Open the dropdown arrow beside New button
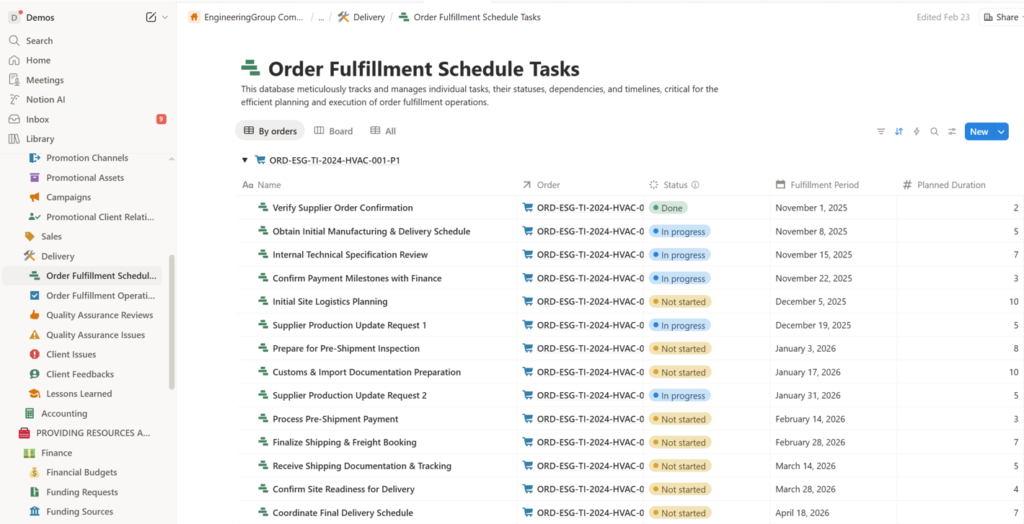 pyautogui.click(x=1001, y=131)
